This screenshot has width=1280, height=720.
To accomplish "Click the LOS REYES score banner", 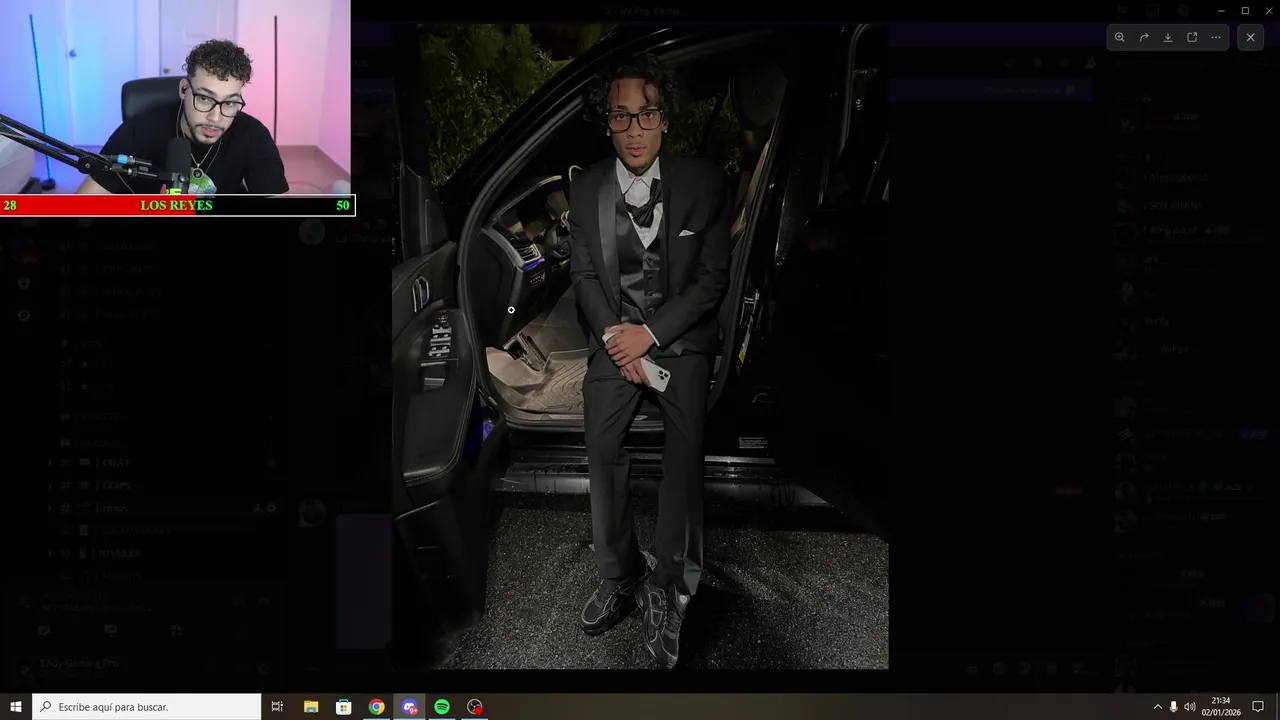I will point(177,205).
